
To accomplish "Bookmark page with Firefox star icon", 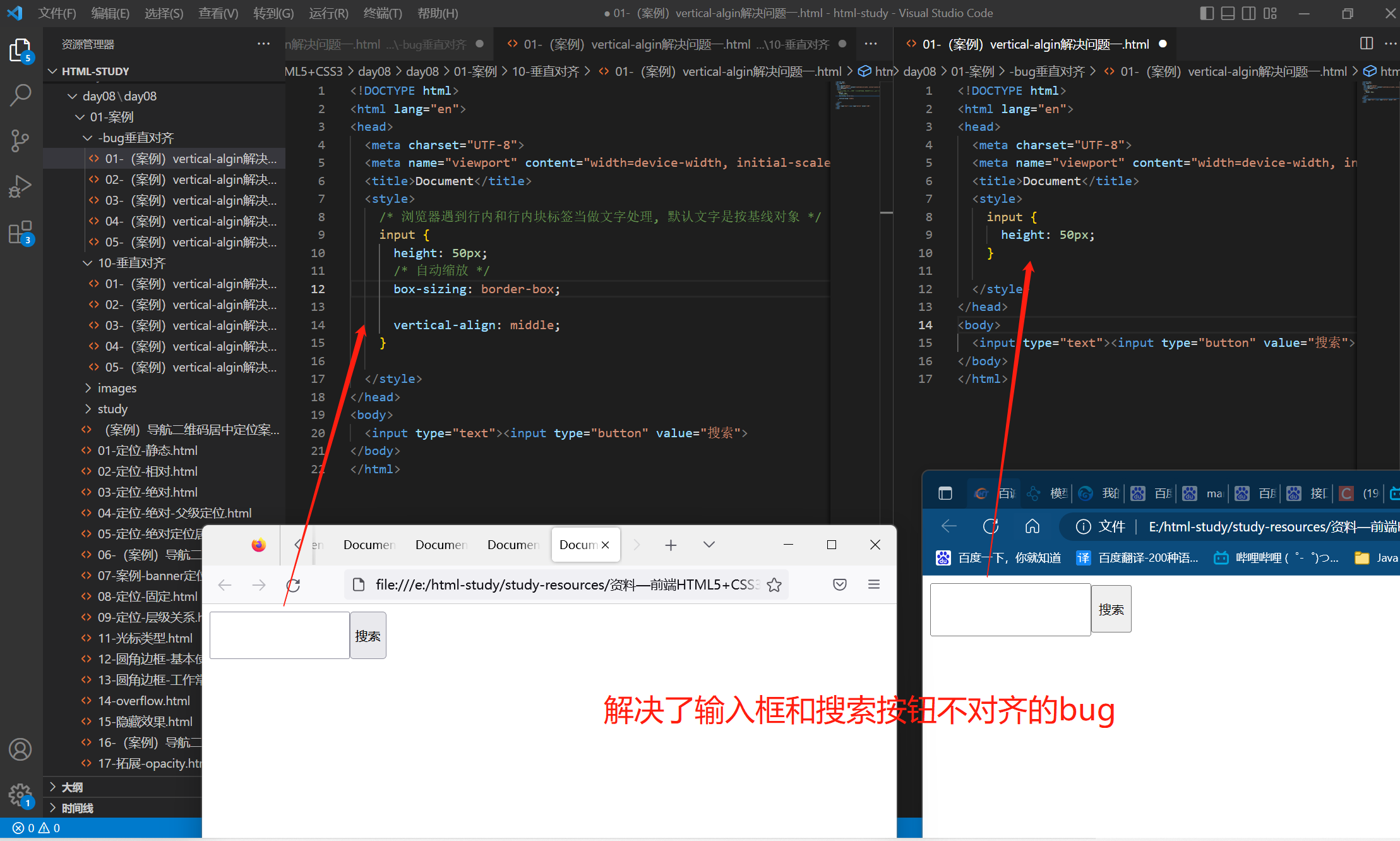I will pyautogui.click(x=774, y=585).
